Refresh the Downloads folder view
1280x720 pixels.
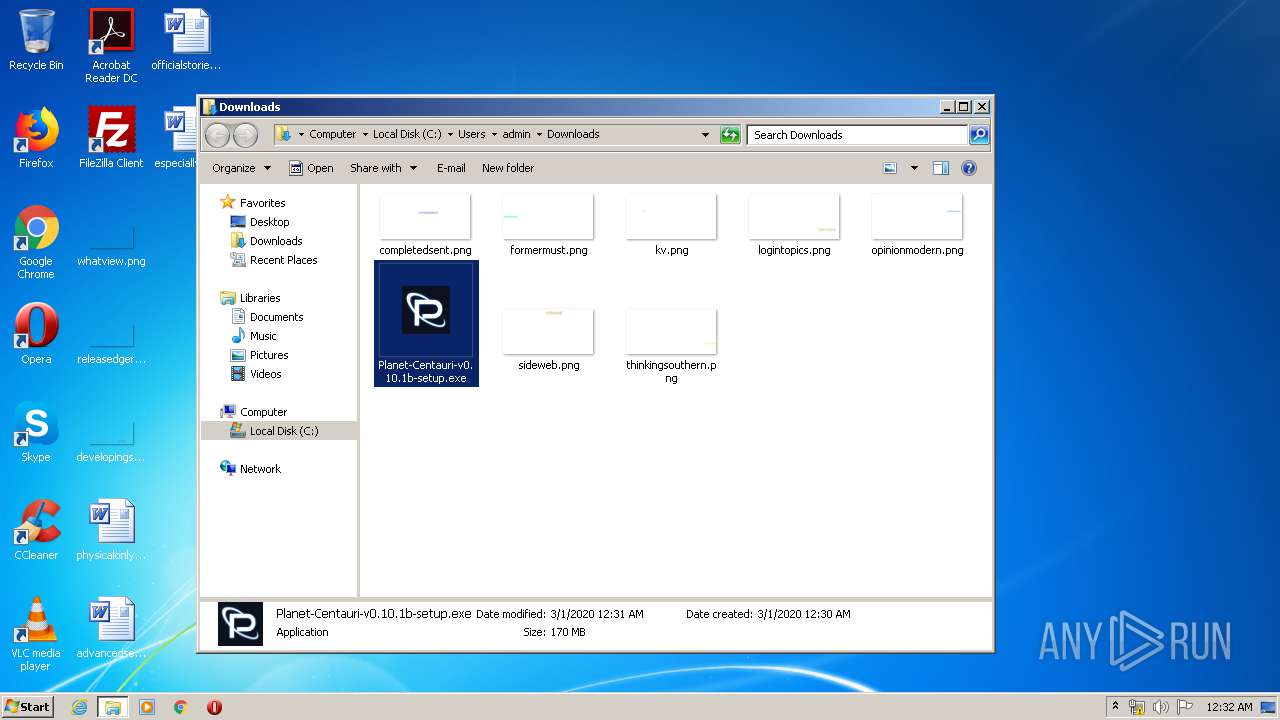point(730,135)
